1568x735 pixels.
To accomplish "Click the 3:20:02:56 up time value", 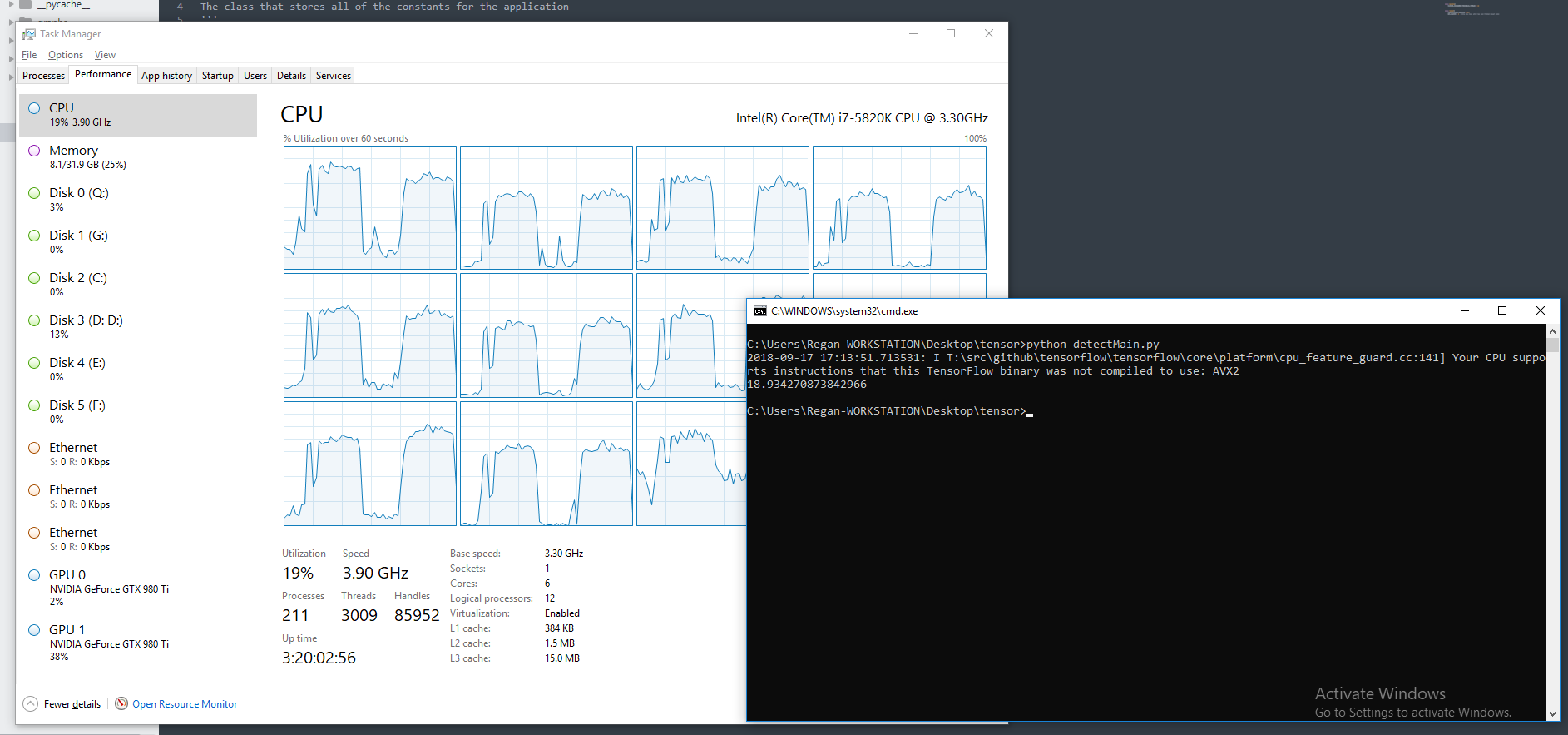I will 319,658.
